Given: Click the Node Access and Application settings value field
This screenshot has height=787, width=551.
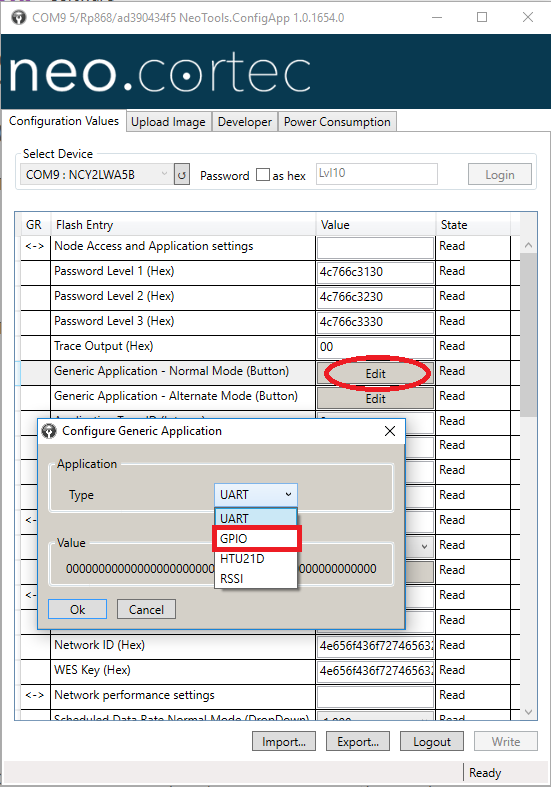Looking at the screenshot, I should [375, 247].
